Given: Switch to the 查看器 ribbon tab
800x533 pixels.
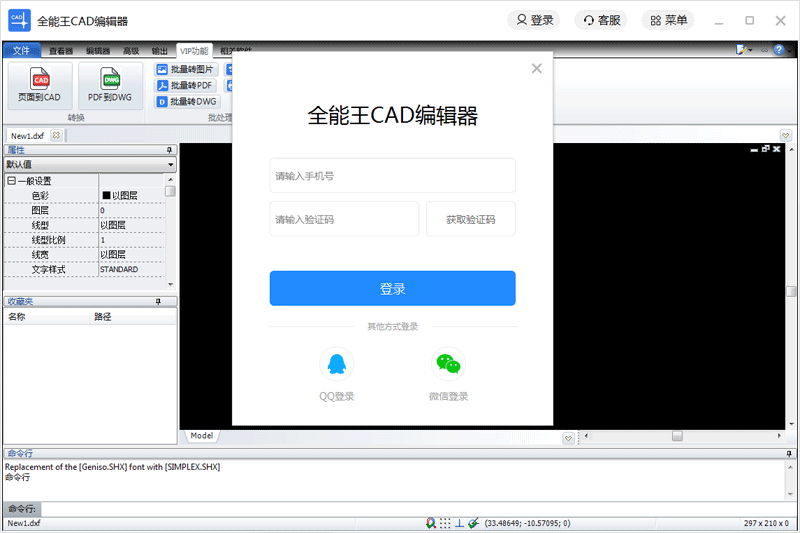Looking at the screenshot, I should pos(61,51).
